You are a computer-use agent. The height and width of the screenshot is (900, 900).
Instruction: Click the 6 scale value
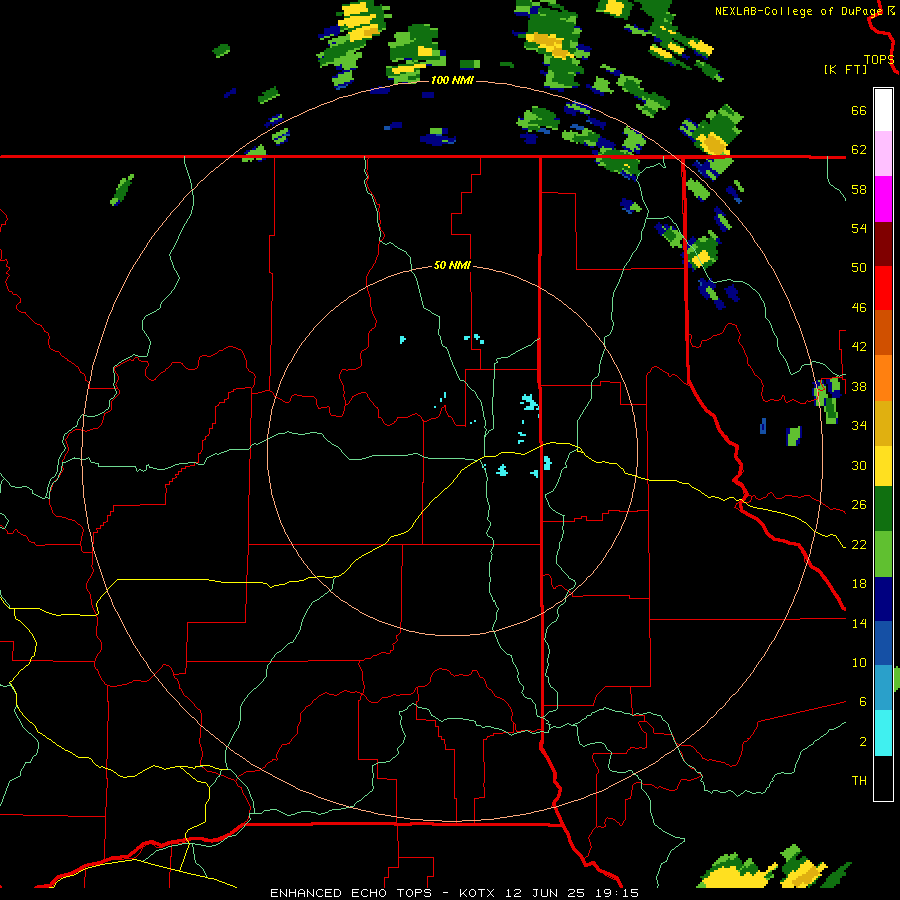pos(863,702)
